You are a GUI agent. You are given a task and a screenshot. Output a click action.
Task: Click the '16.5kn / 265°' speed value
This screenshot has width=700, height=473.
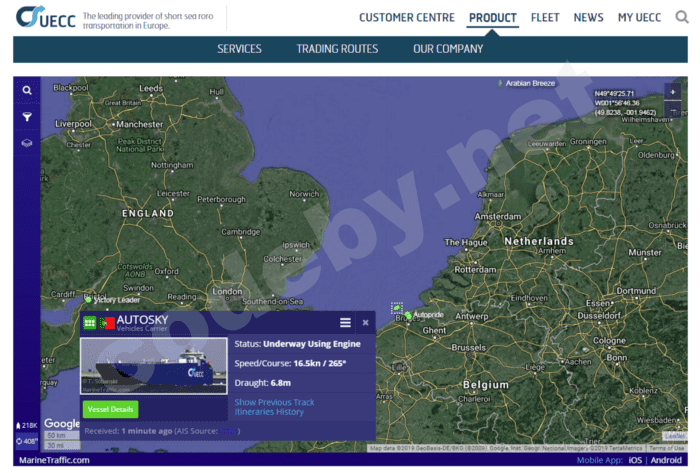320,363
